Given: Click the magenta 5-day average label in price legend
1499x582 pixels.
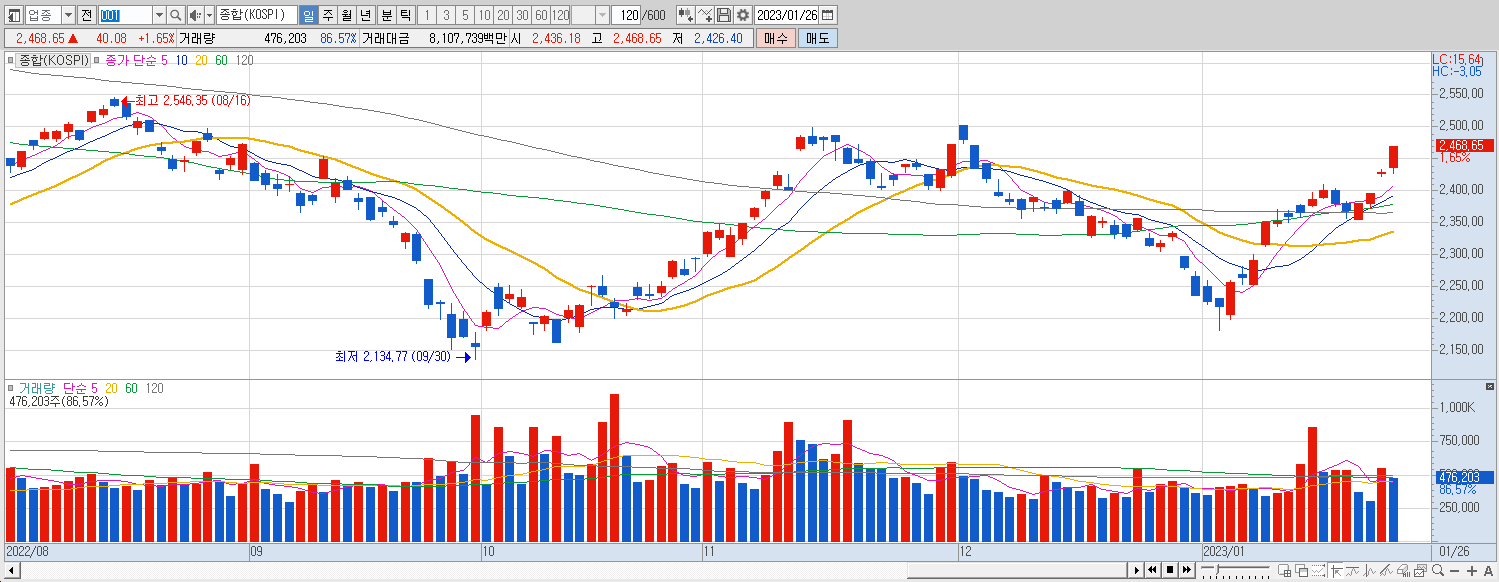Looking at the screenshot, I should tap(165, 60).
